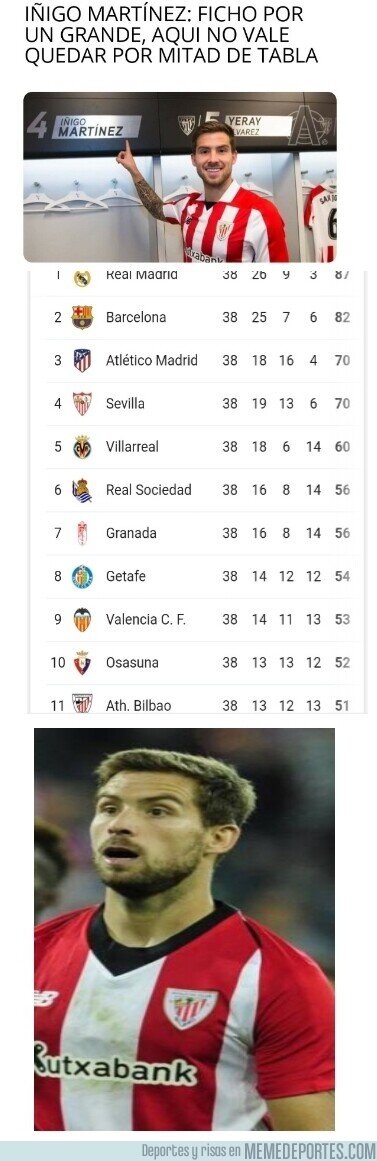377x1161 pixels.
Task: Click the Sevilla club crest
Action: point(82,404)
